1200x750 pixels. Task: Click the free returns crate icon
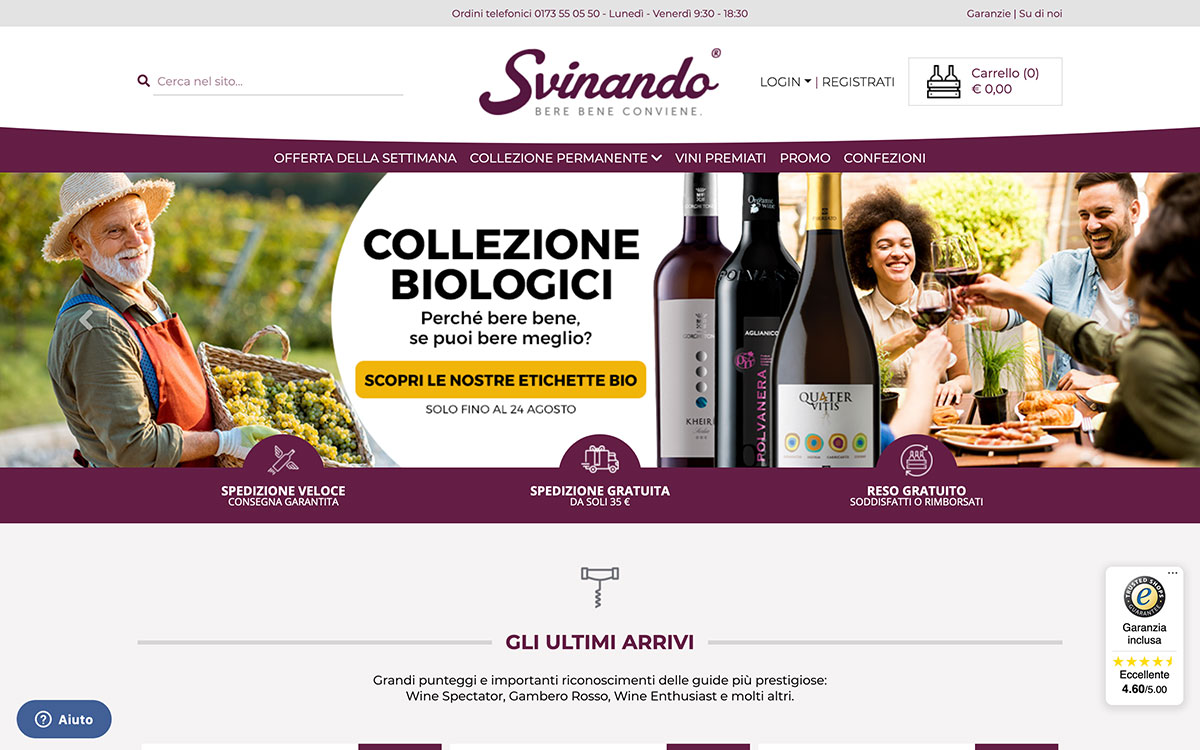[916, 459]
